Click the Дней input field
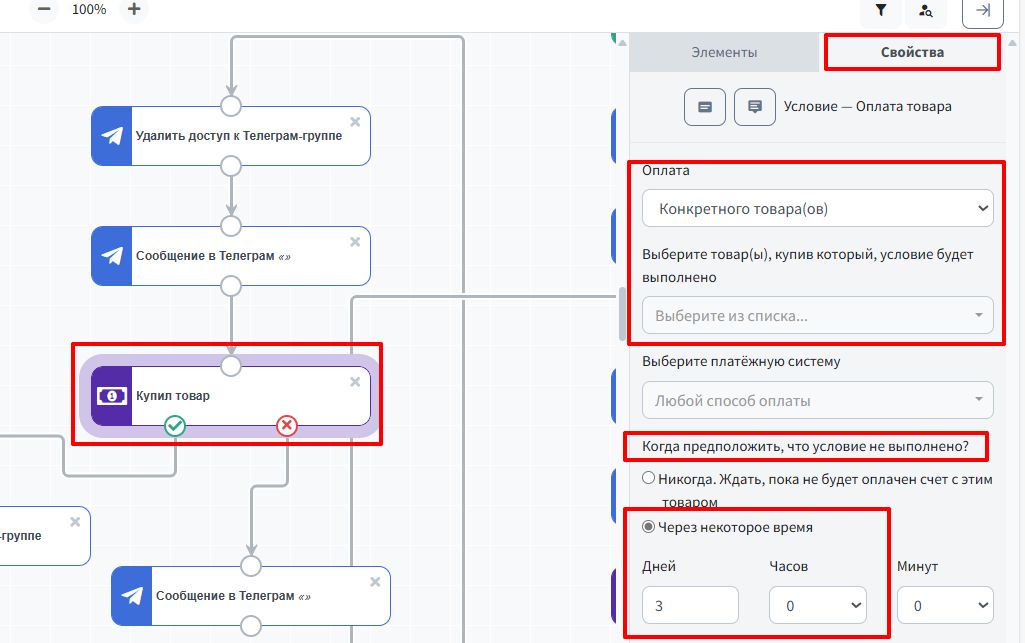Image resolution: width=1025 pixels, height=643 pixels. point(690,605)
